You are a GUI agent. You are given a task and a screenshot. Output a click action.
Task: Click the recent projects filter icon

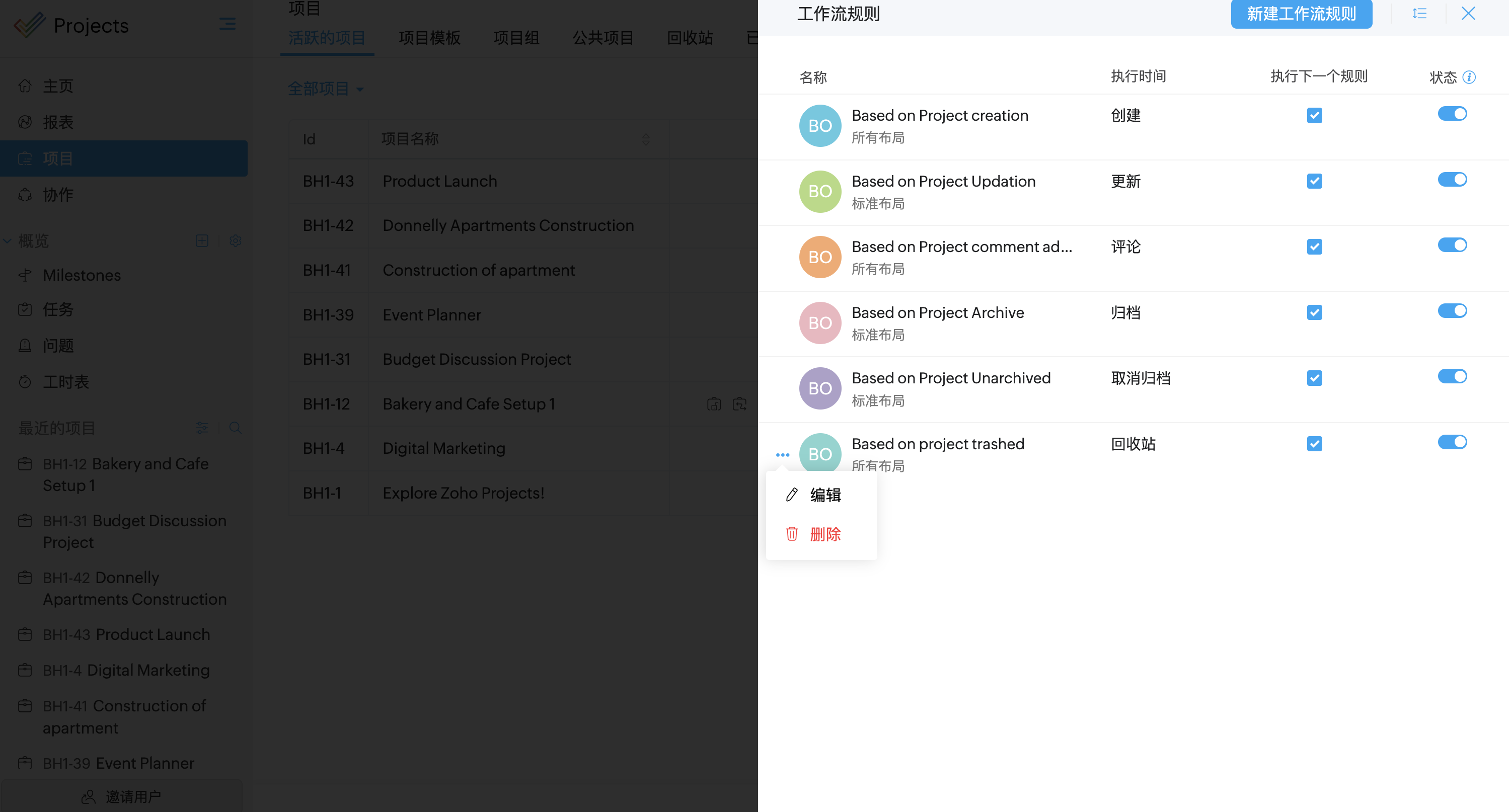(x=202, y=428)
